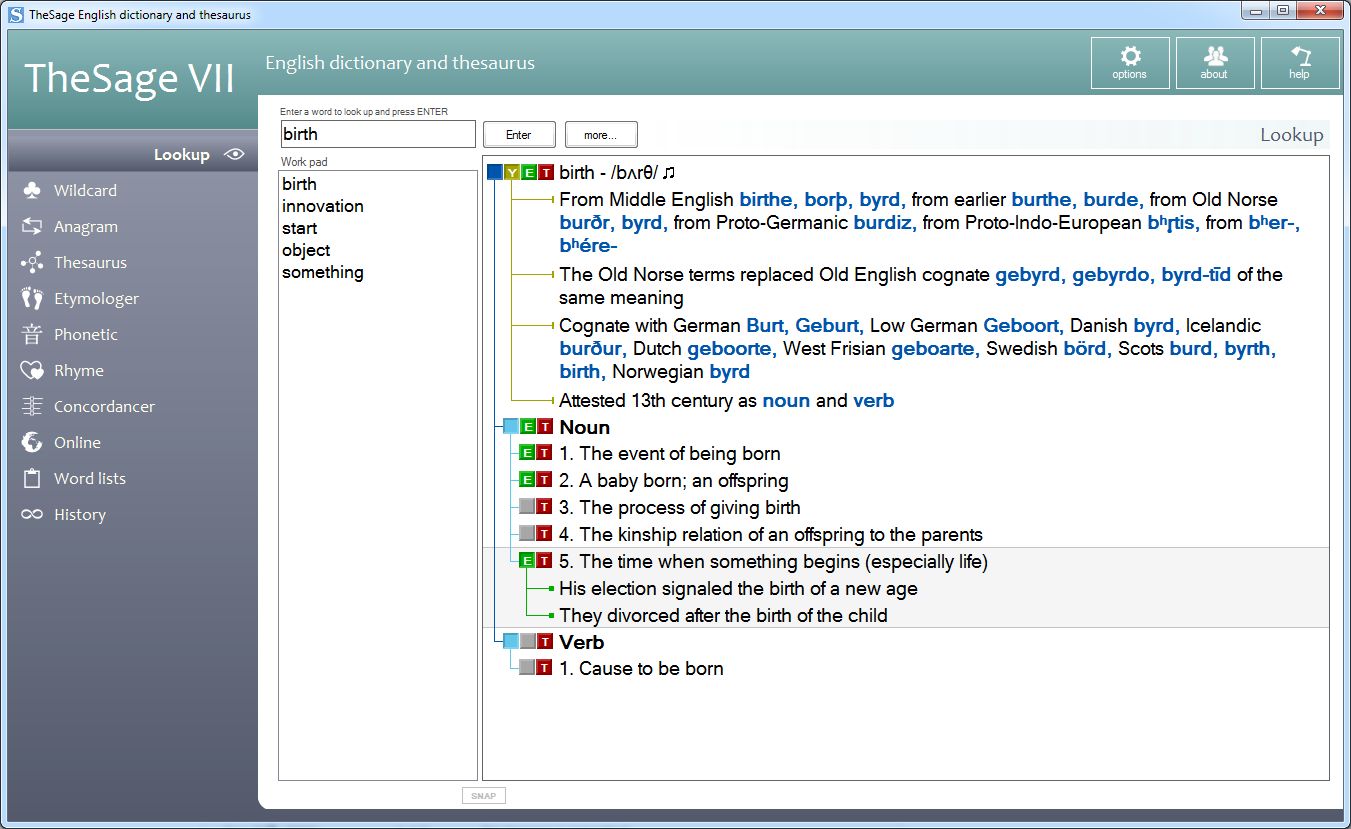
Task: Select 'object' in the Work pad list
Action: tap(306, 250)
